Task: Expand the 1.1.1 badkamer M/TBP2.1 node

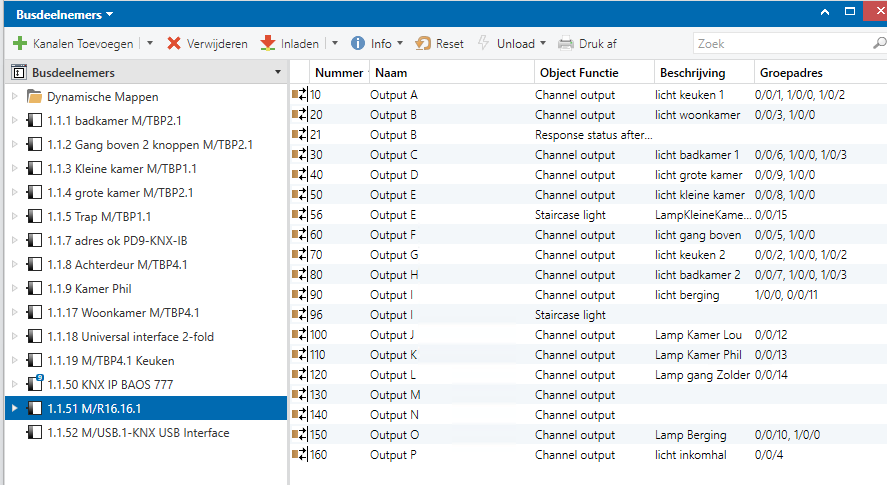Action: click(x=14, y=121)
